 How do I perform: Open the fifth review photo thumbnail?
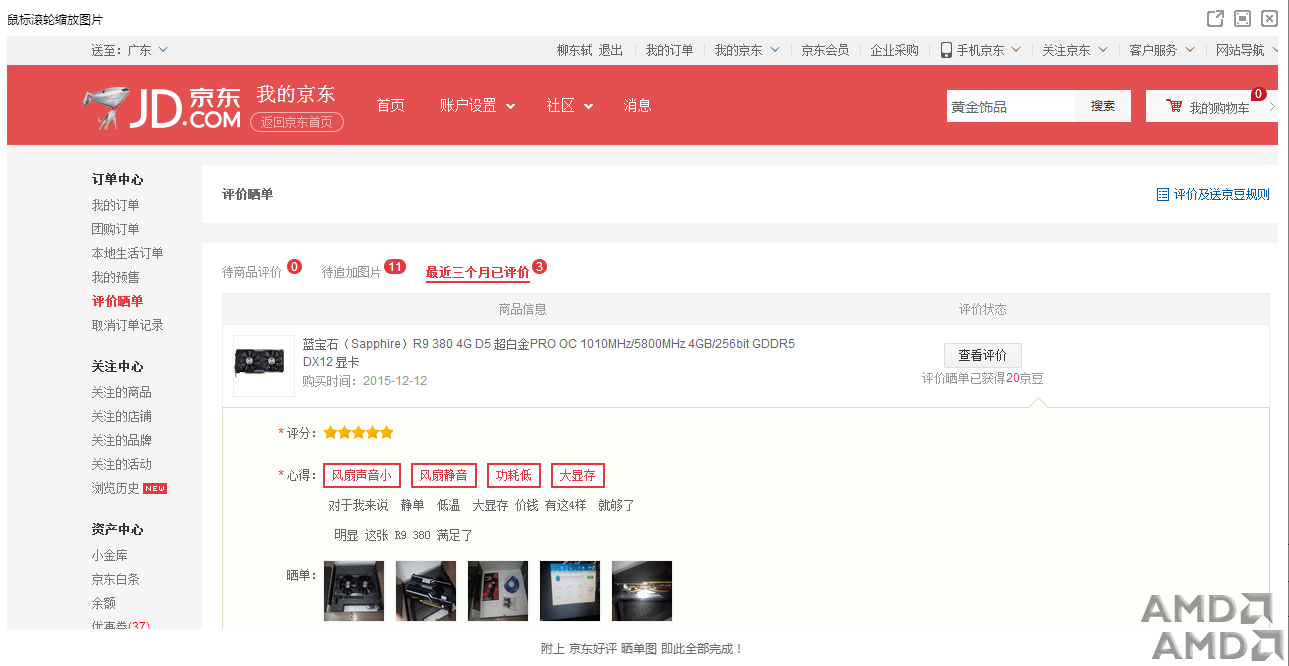tap(642, 591)
